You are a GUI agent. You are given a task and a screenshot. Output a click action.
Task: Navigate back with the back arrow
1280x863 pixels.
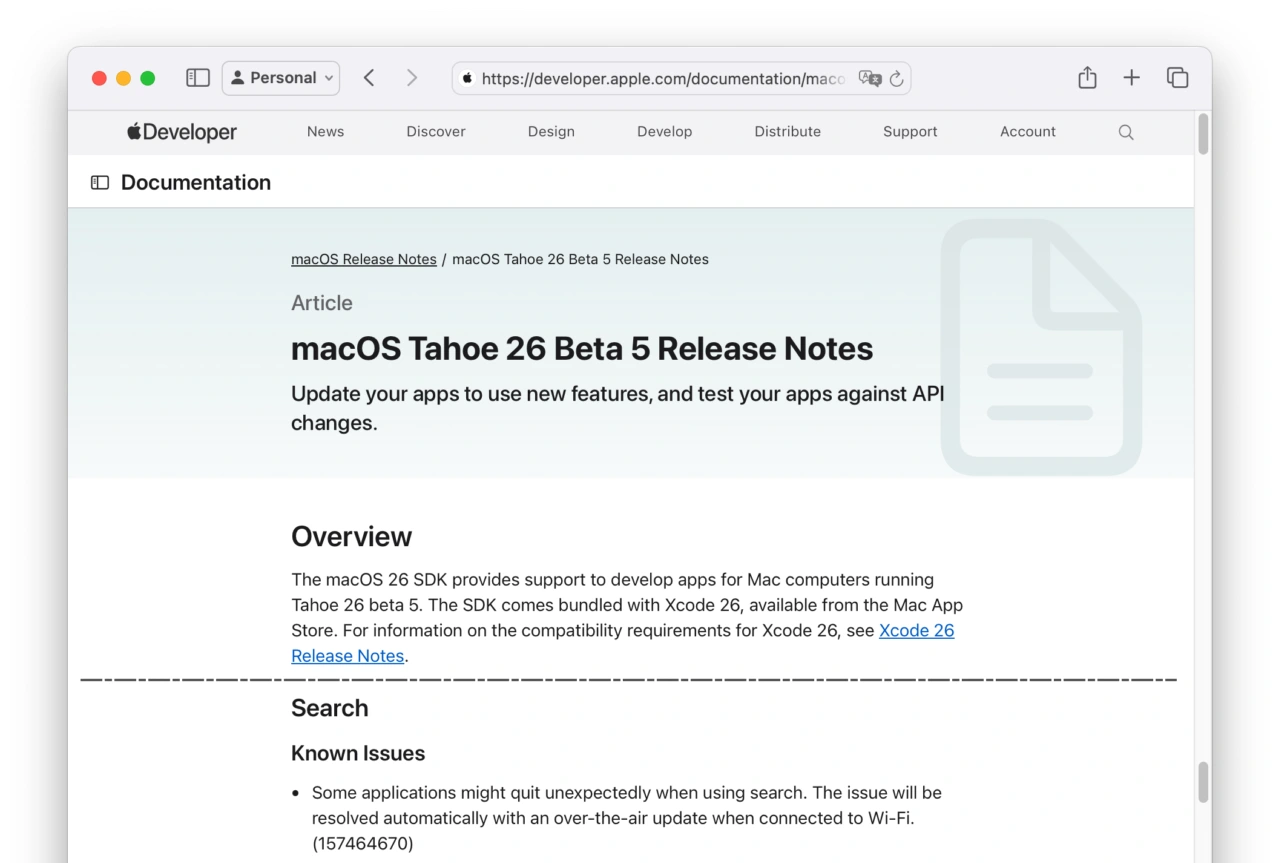coord(369,77)
